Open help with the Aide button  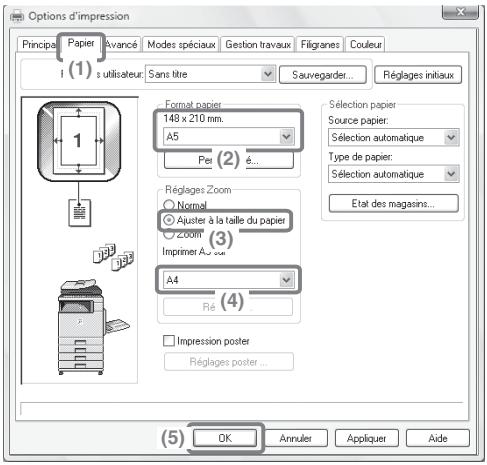(x=438, y=438)
